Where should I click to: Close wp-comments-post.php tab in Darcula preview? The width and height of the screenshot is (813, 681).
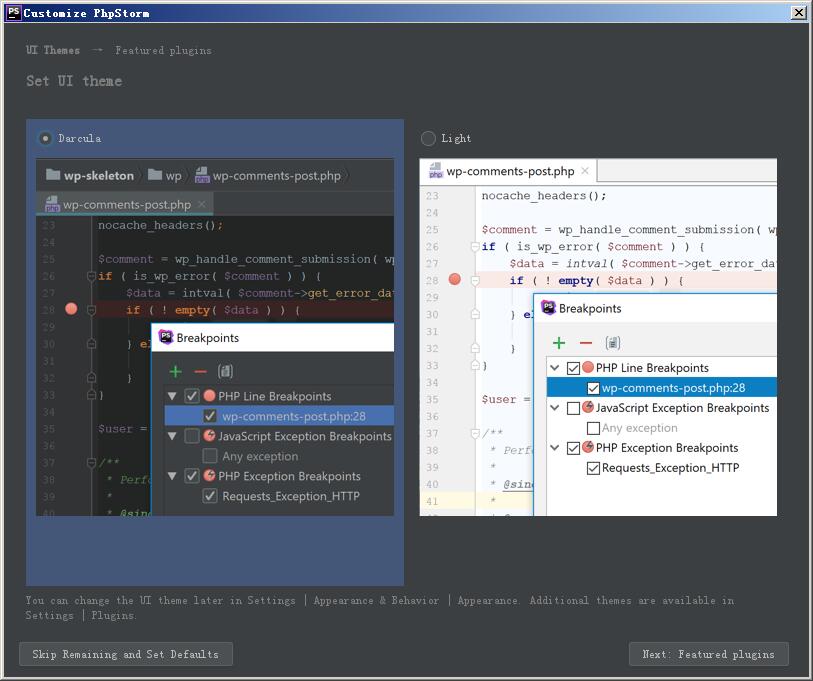[202, 204]
